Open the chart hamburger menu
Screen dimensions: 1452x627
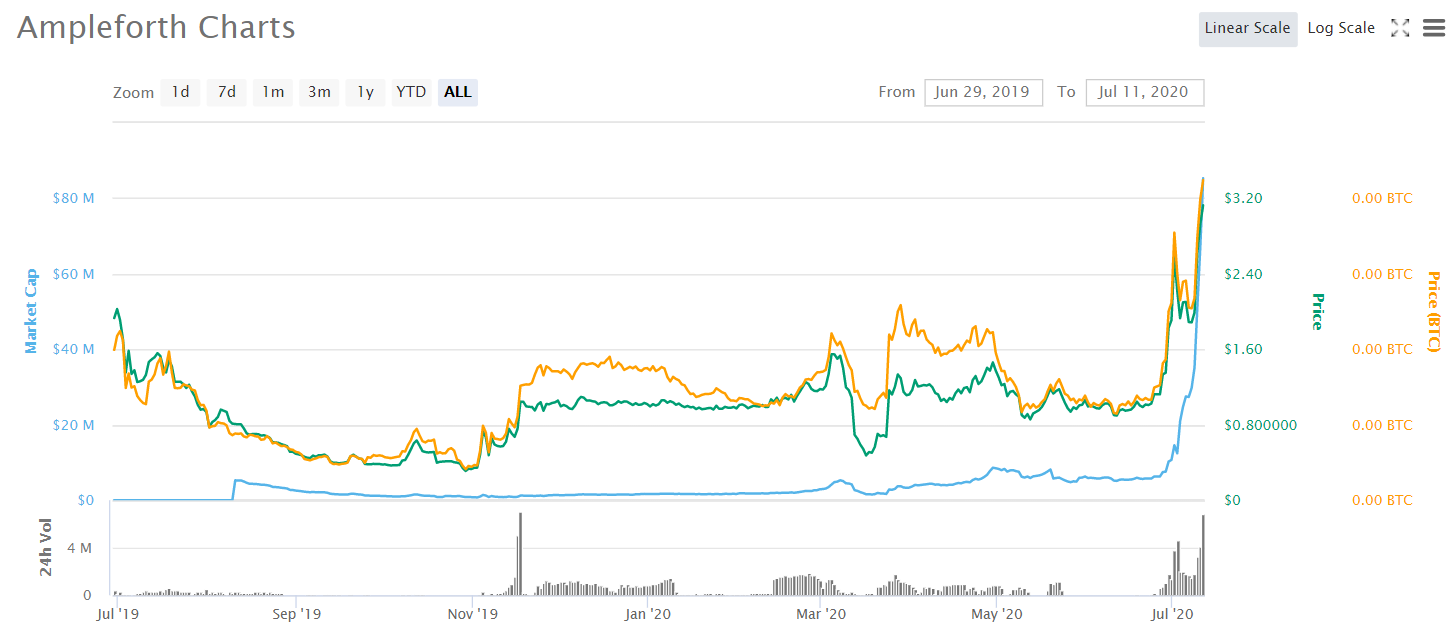1434,28
